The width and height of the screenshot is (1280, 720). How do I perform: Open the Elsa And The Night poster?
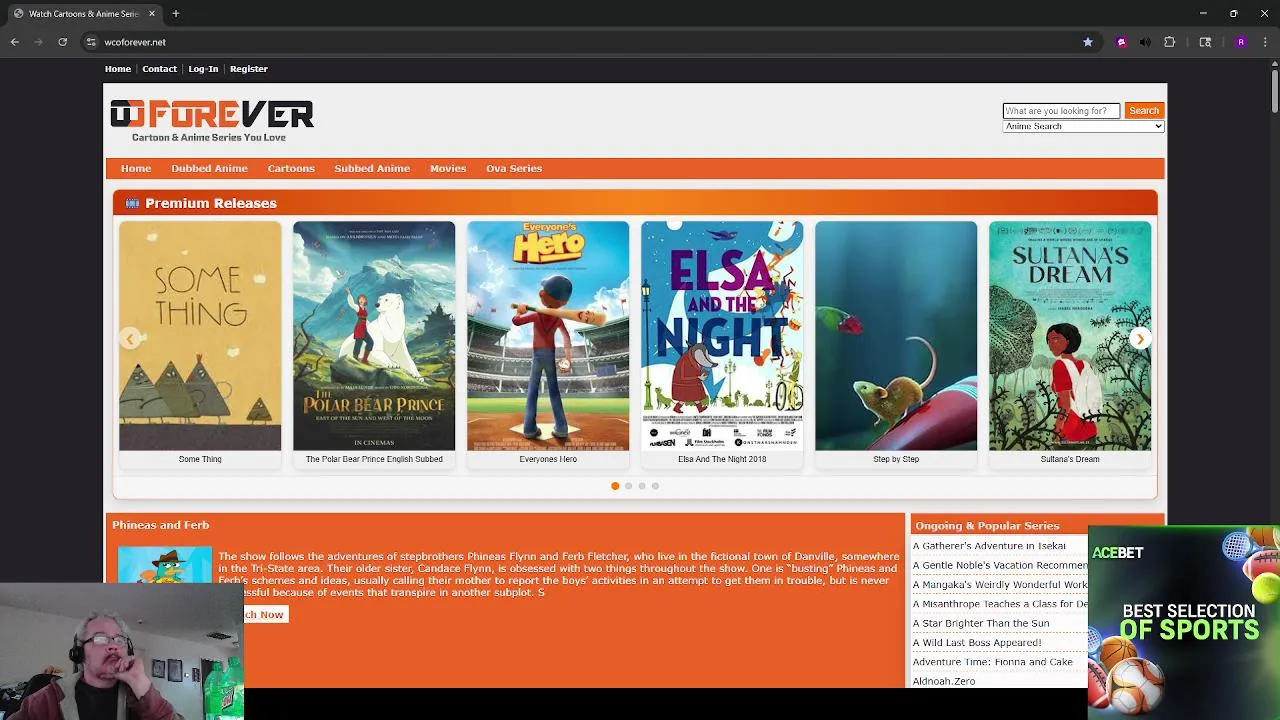point(722,336)
